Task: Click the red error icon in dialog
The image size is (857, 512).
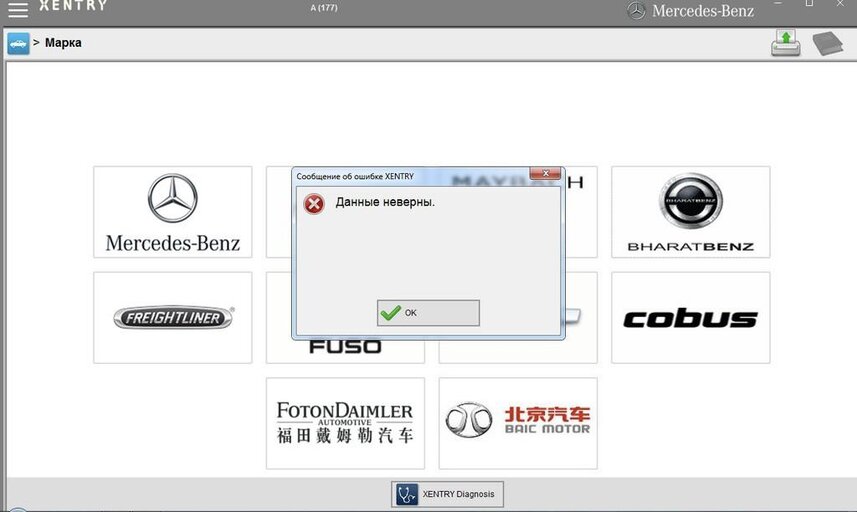Action: tap(314, 204)
